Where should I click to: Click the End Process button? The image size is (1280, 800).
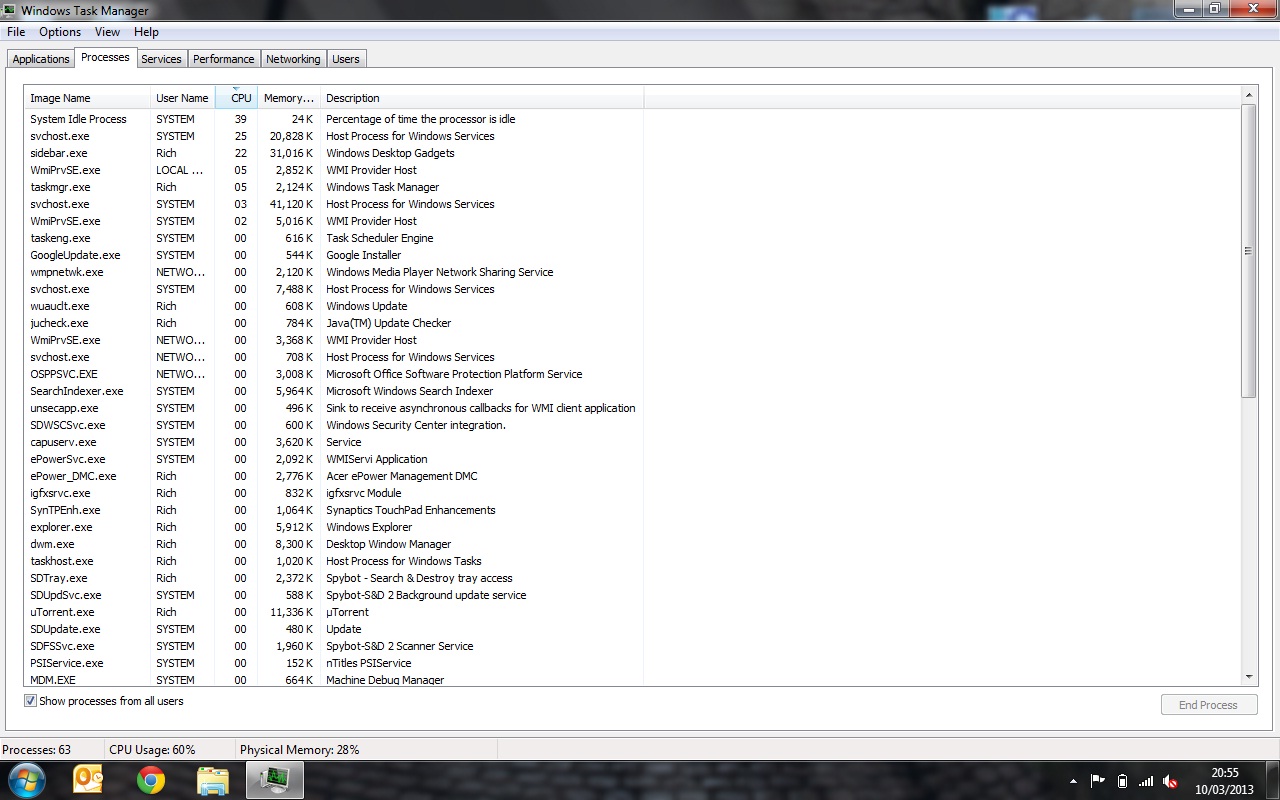pos(1208,705)
